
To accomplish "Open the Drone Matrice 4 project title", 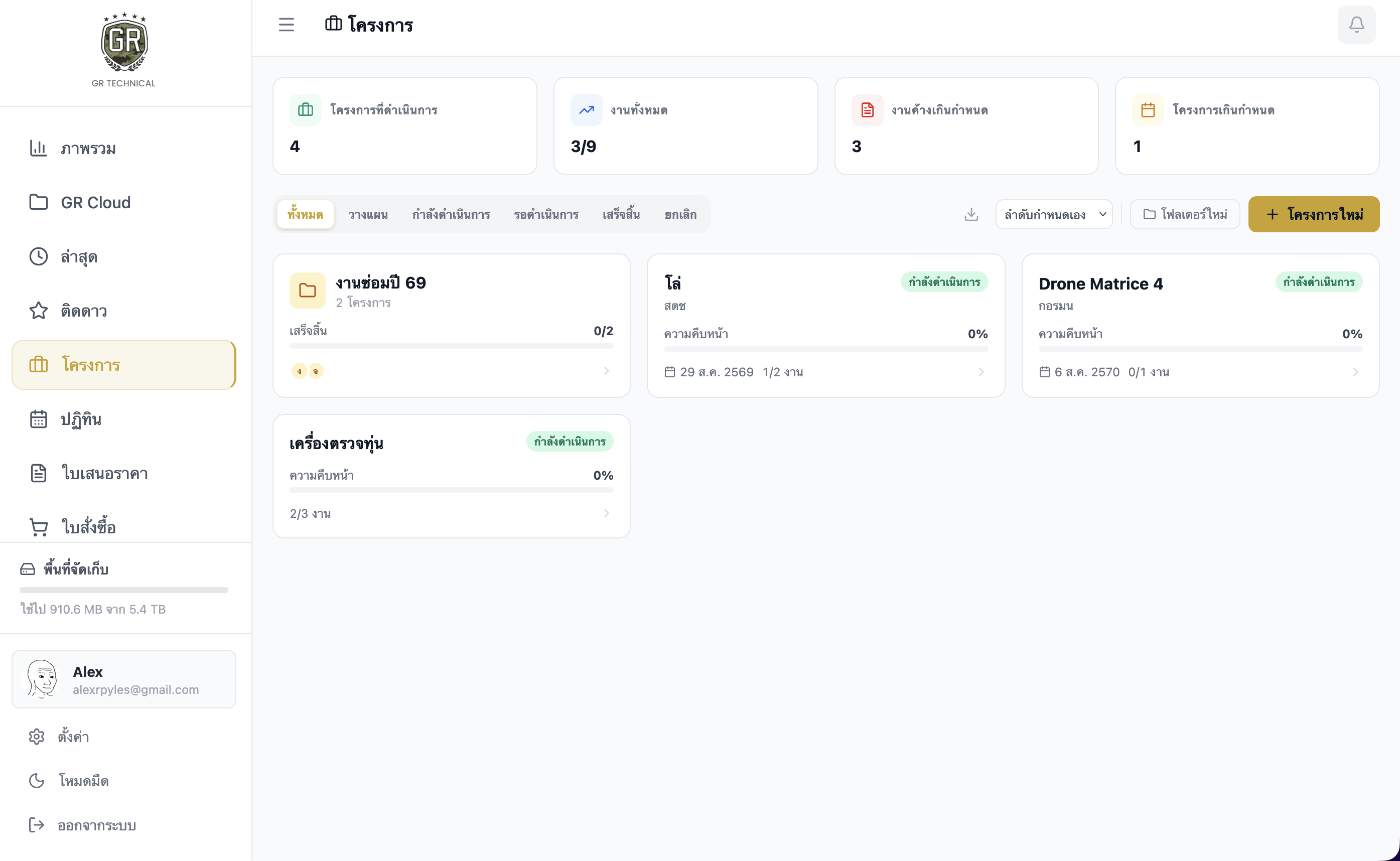I will coord(1100,283).
